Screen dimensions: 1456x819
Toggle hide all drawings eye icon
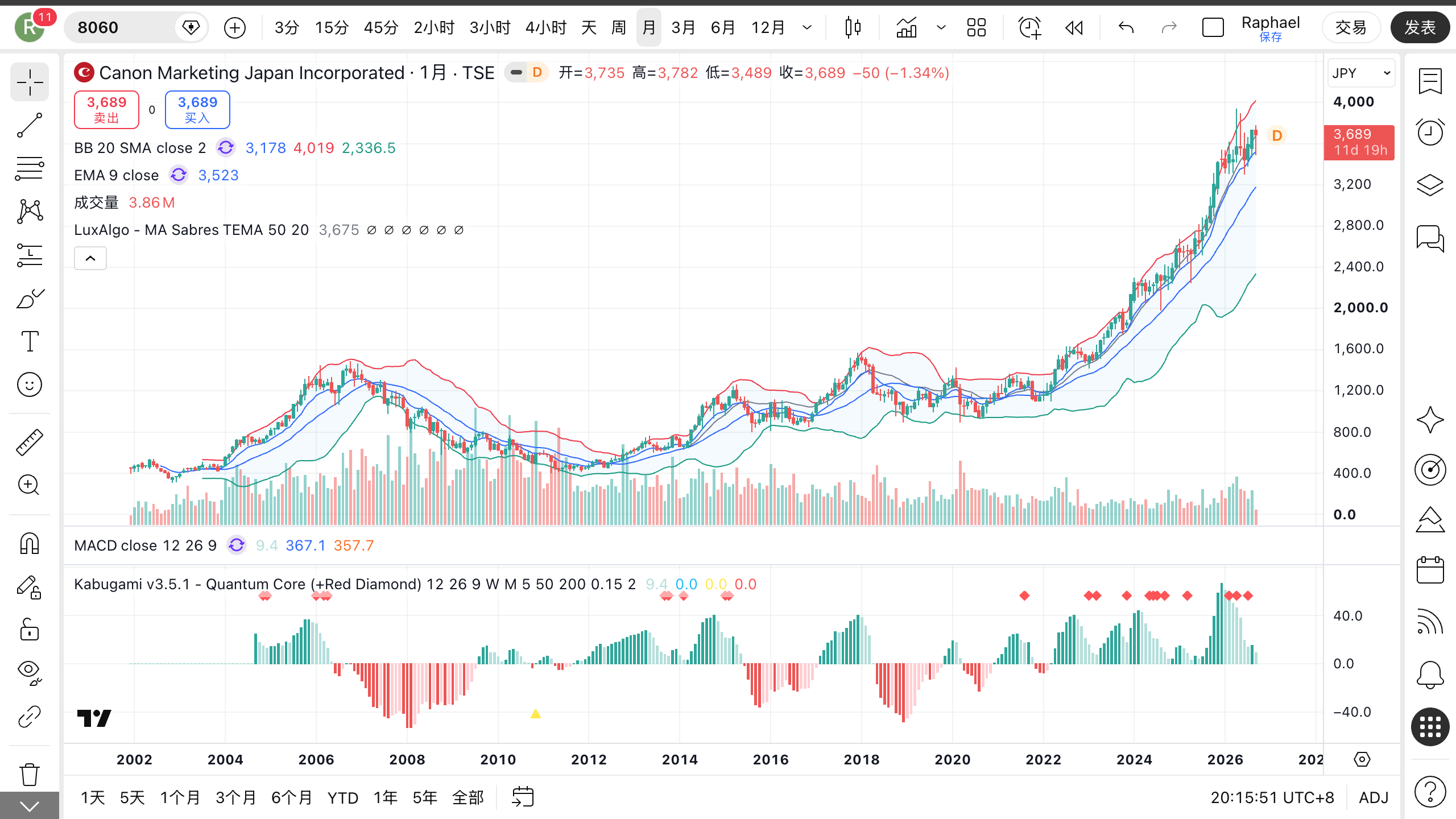click(30, 673)
